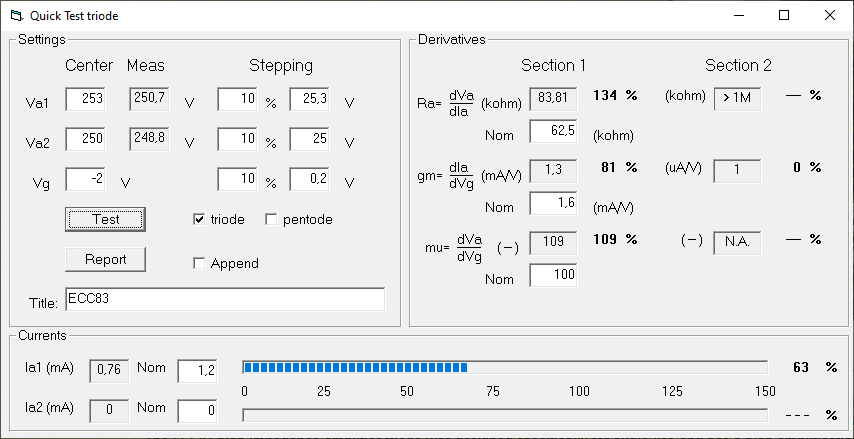Edit the Ra Nom field 62,5
This screenshot has height=439, width=854.
(553, 132)
